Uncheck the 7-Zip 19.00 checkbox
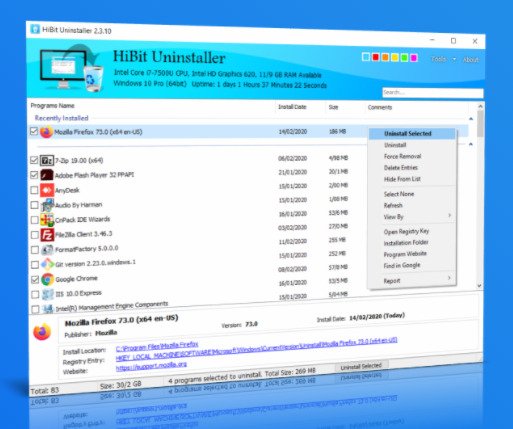The image size is (513, 429). pos(34,160)
